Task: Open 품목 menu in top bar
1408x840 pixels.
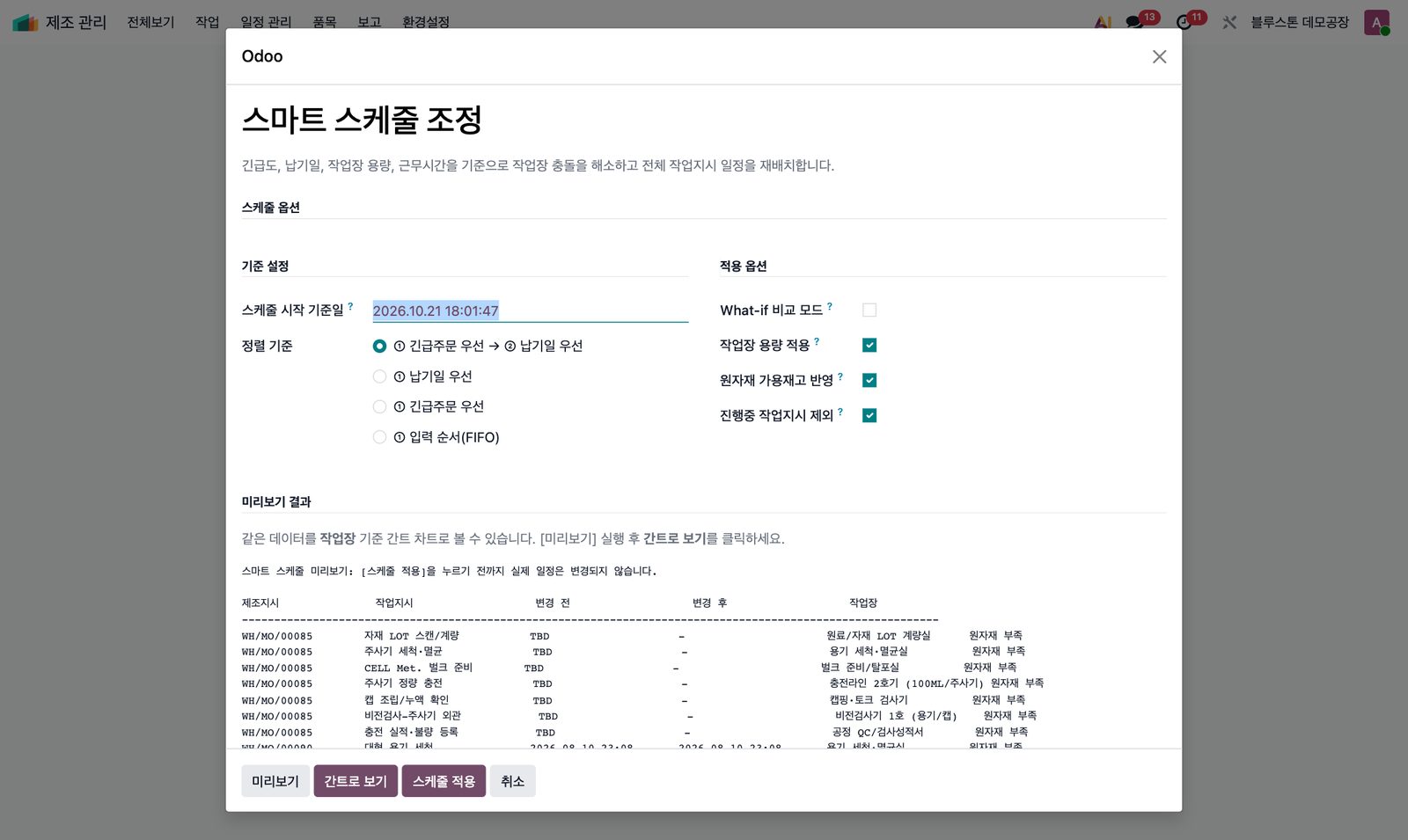Action: coord(325,22)
